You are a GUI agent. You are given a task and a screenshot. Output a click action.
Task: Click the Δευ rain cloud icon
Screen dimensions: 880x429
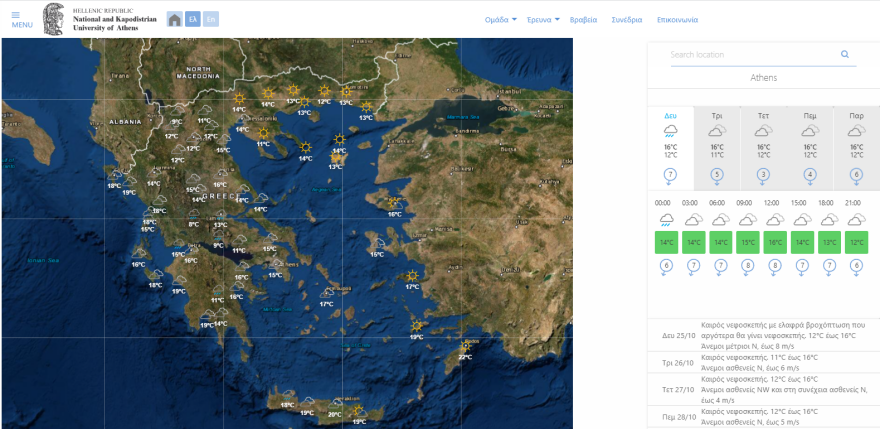(x=670, y=131)
